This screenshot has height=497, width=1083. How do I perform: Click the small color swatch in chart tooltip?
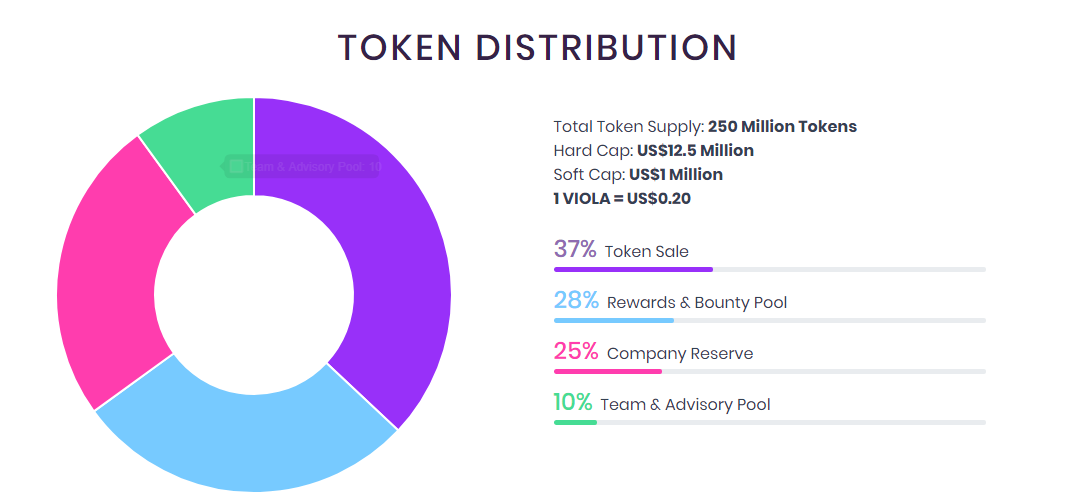[236, 166]
